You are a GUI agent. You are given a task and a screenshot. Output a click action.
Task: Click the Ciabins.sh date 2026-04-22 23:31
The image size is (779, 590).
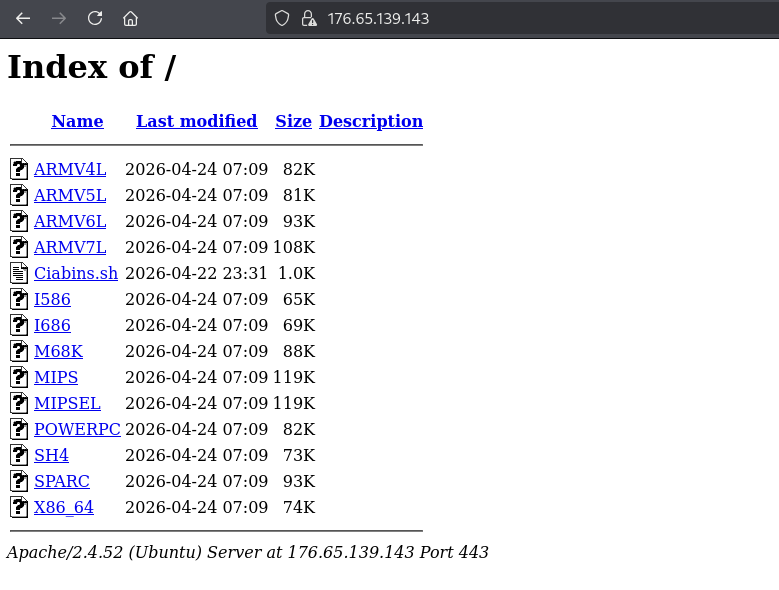196,273
